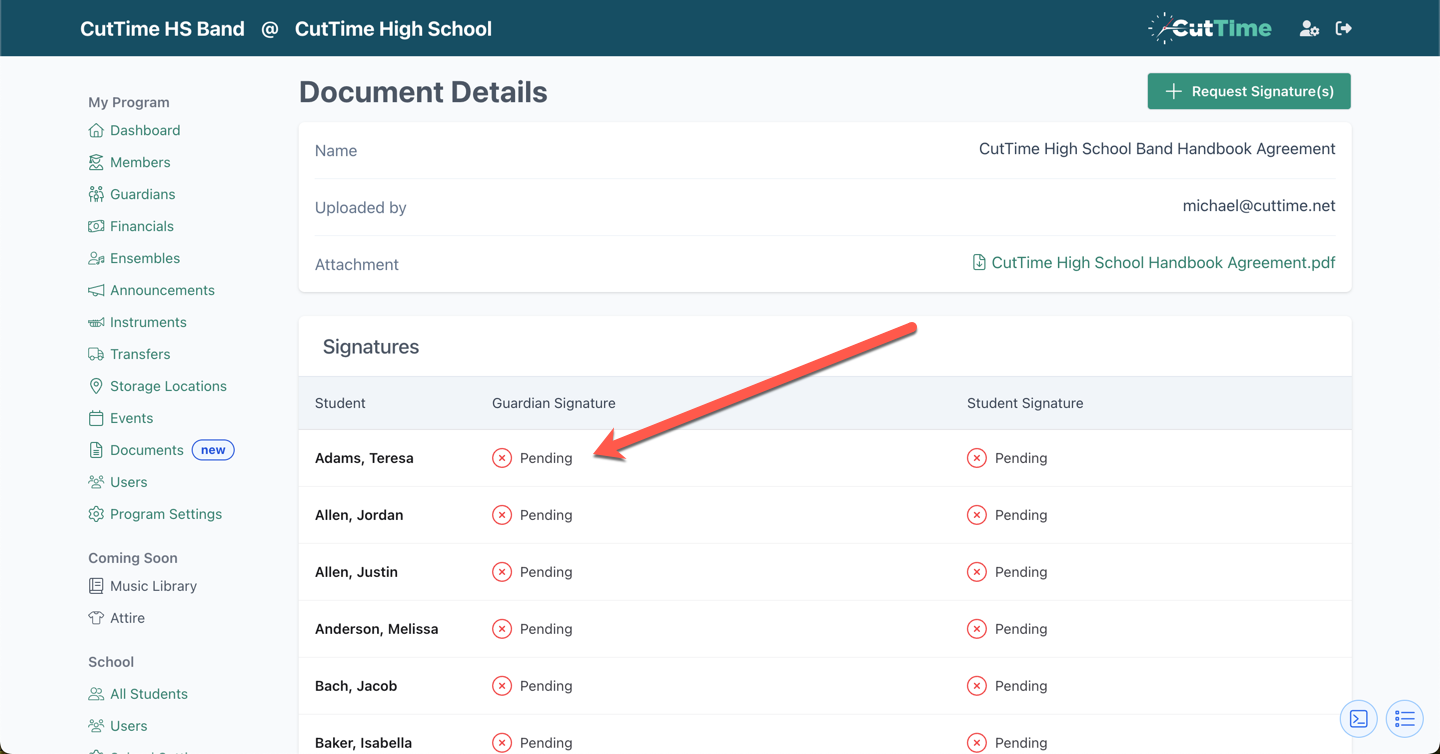Click the Program Settings gear icon

click(95, 514)
